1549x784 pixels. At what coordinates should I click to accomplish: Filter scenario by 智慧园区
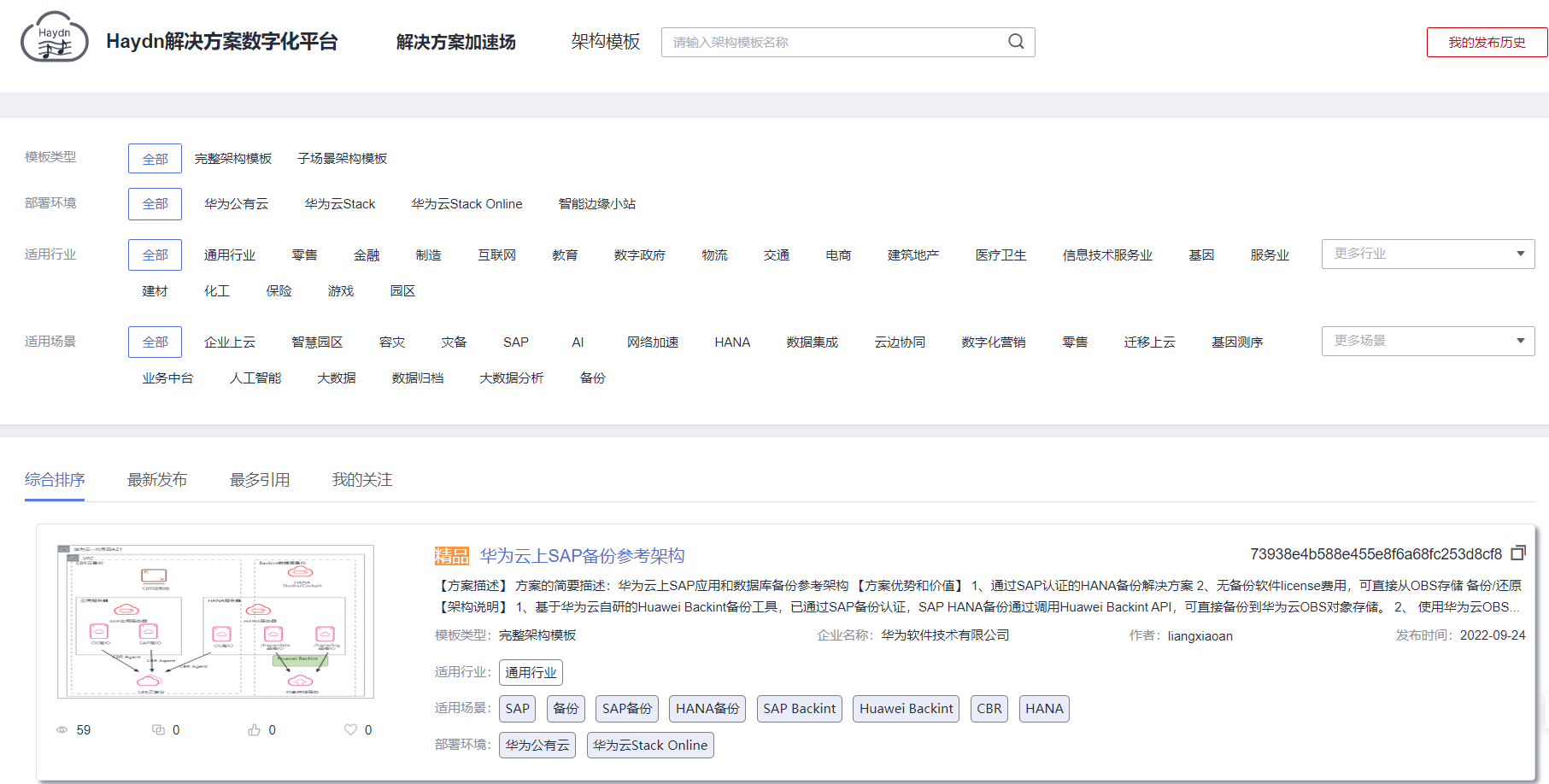coord(317,342)
